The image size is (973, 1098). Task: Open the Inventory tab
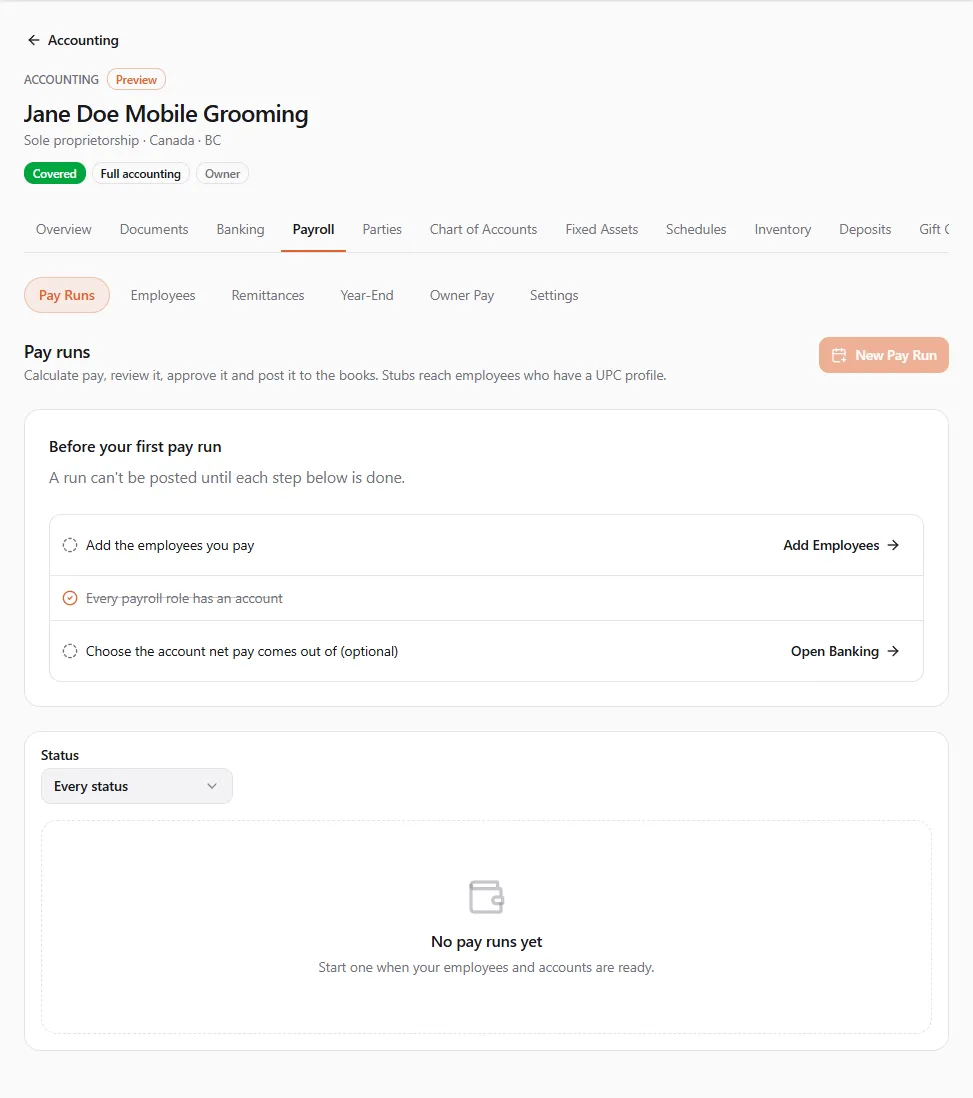[782, 230]
